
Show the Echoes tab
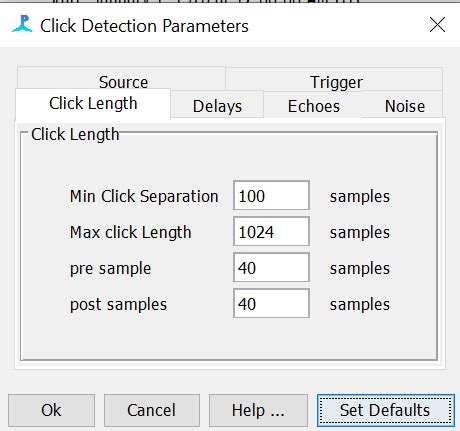click(x=314, y=105)
